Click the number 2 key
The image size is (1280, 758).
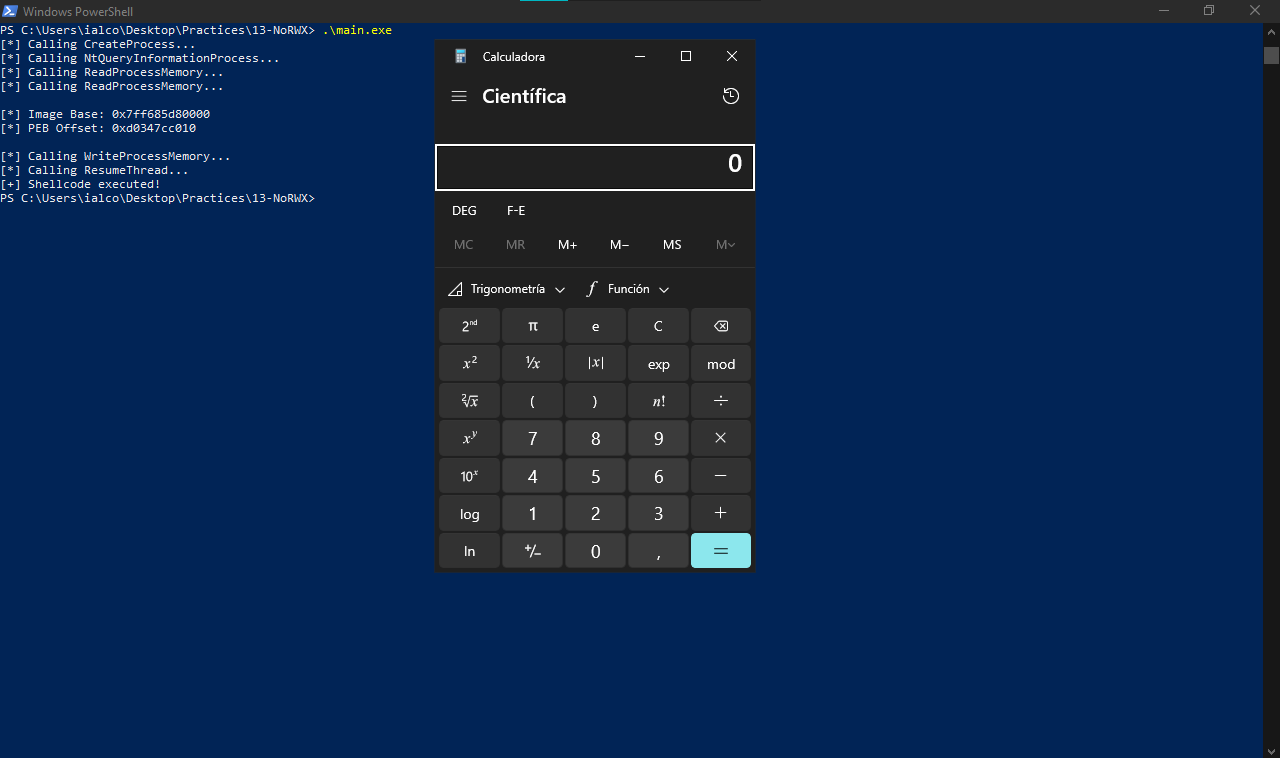595,513
